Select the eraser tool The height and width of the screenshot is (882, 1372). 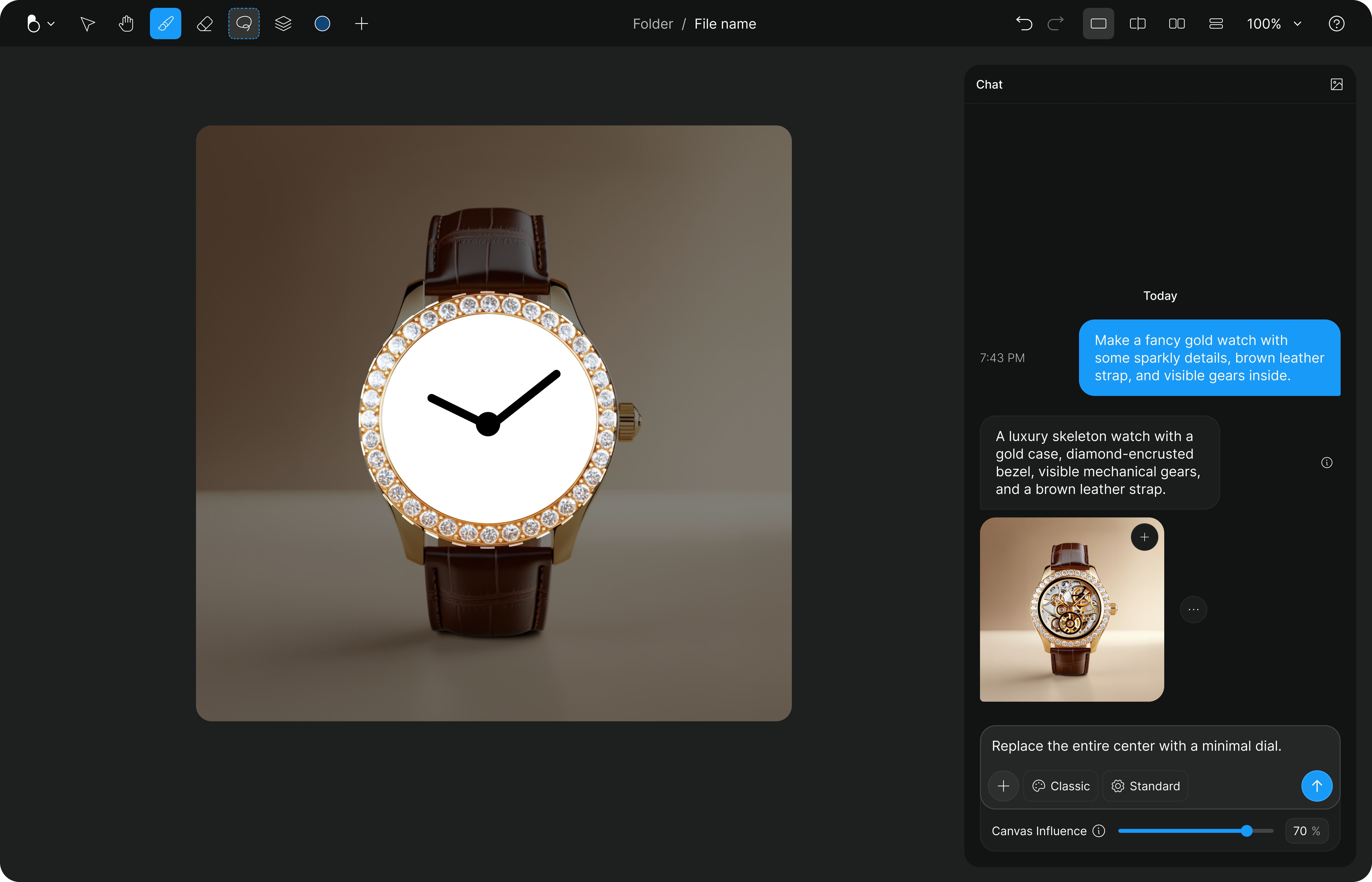pyautogui.click(x=204, y=24)
